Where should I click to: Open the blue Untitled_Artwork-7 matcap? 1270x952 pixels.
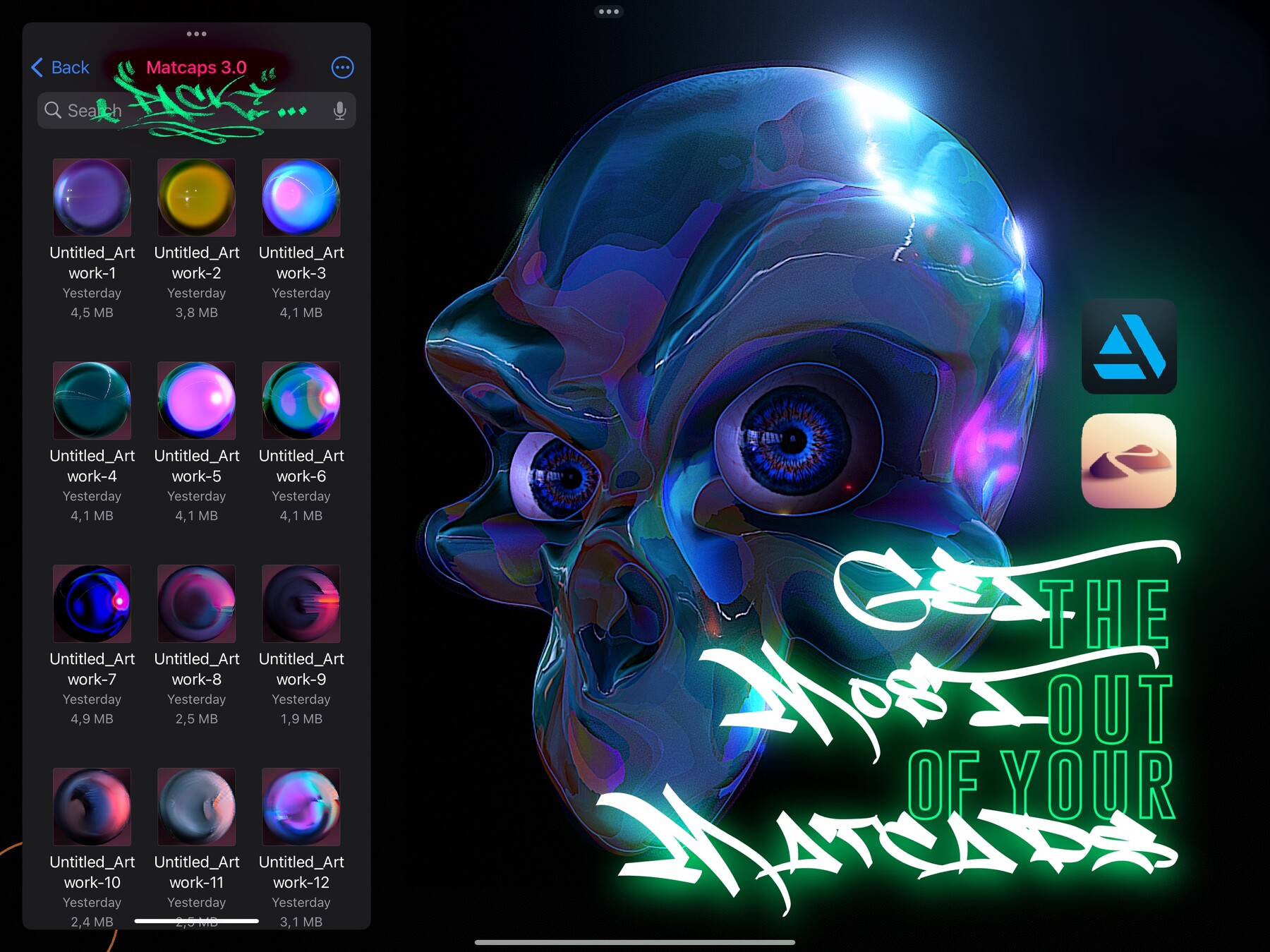92,603
